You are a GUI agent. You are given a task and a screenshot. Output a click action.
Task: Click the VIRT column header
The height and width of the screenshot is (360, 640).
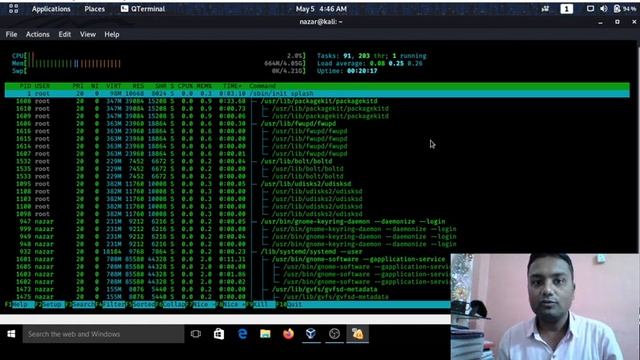[x=114, y=86]
